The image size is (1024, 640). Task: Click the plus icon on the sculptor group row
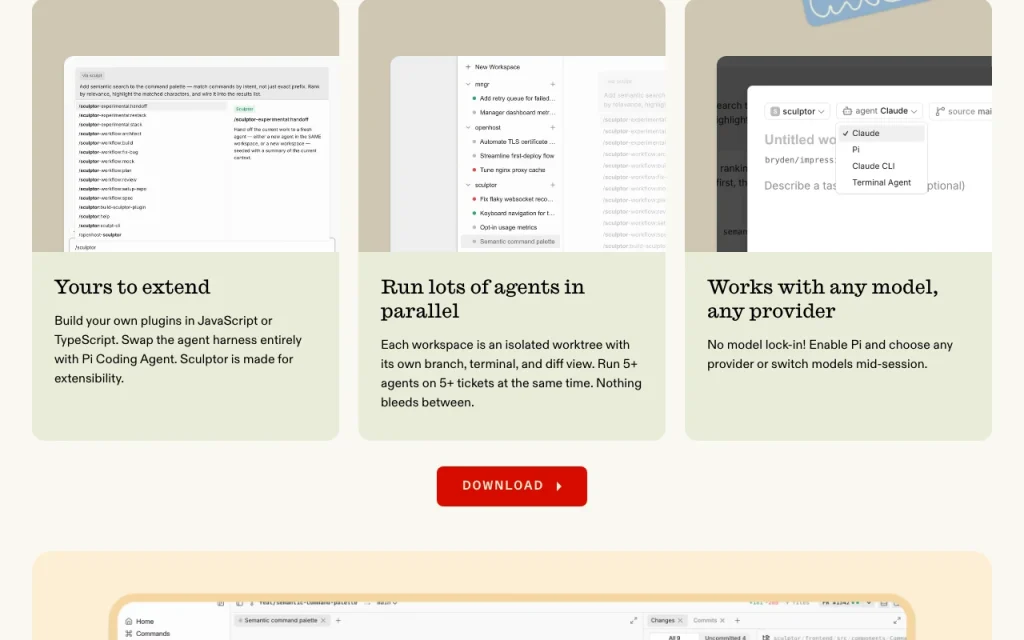click(552, 185)
